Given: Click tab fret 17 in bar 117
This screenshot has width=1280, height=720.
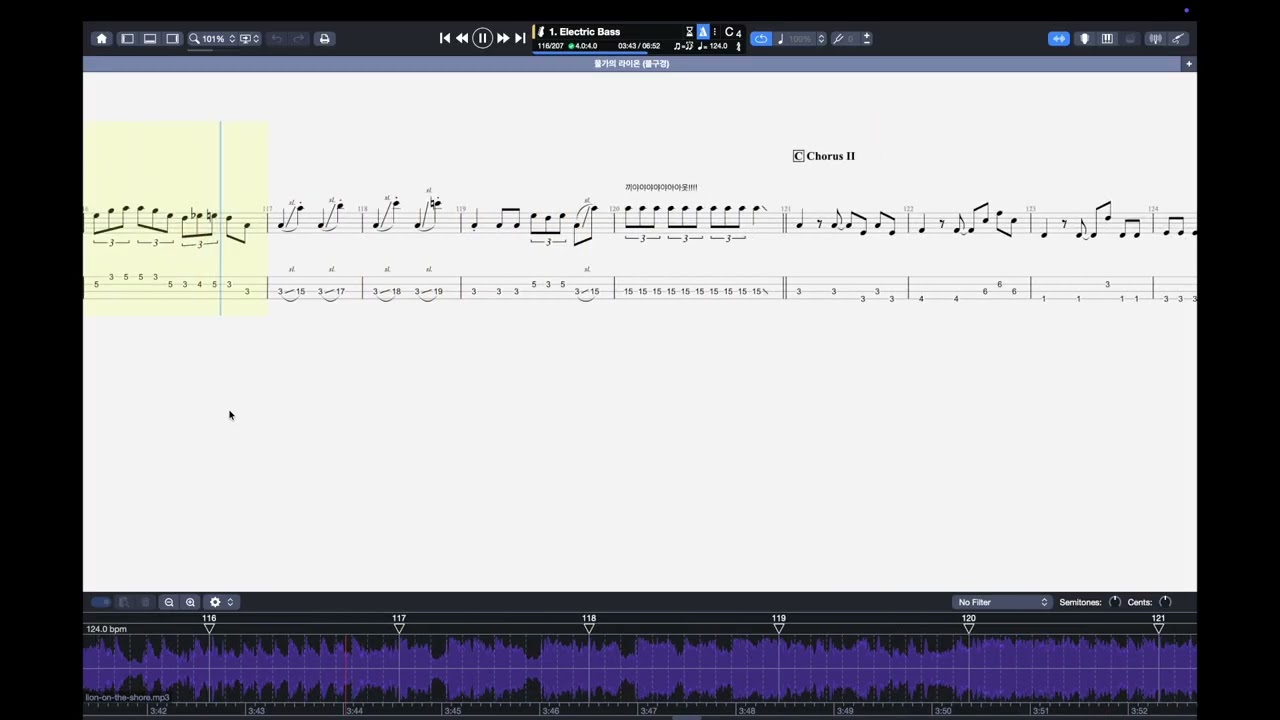Looking at the screenshot, I should [x=340, y=292].
